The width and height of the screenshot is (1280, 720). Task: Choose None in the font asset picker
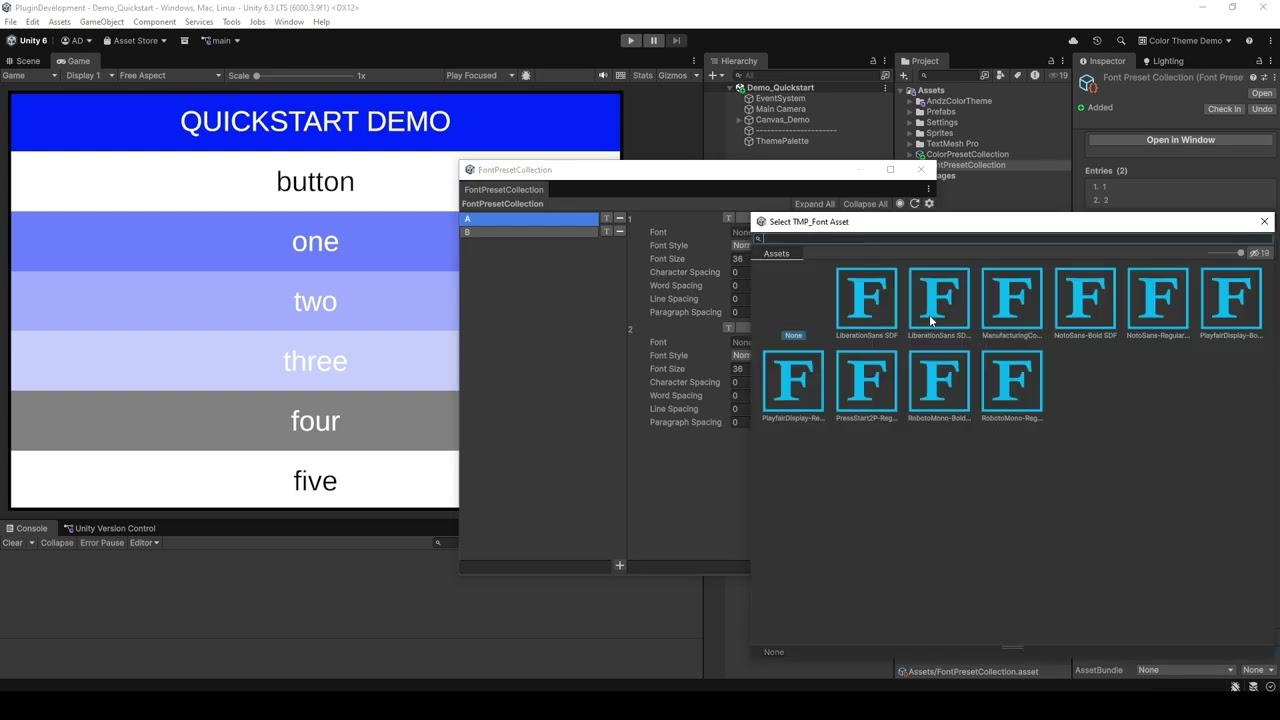click(793, 335)
